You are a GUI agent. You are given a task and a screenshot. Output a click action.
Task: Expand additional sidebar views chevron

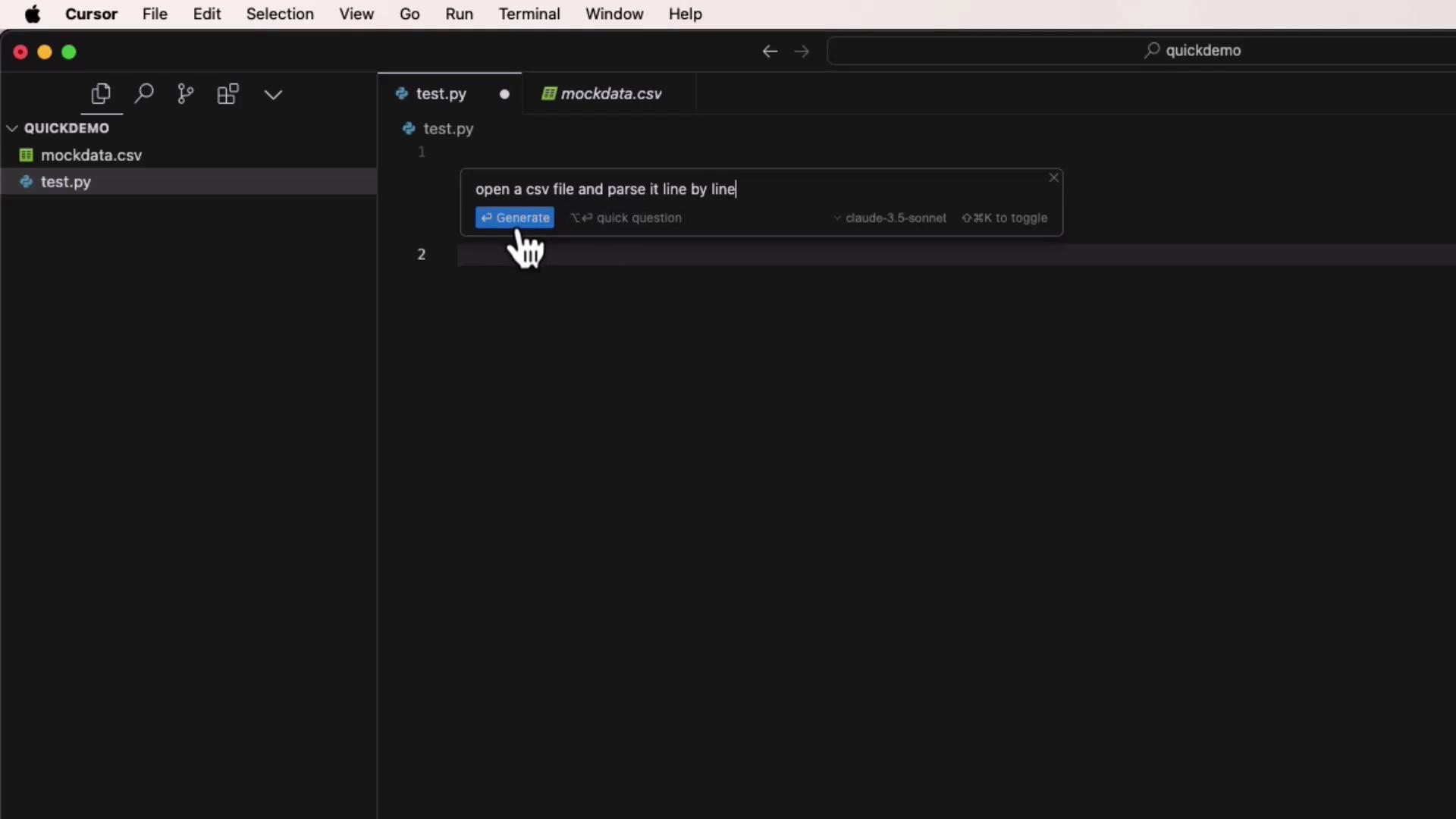[x=273, y=94]
